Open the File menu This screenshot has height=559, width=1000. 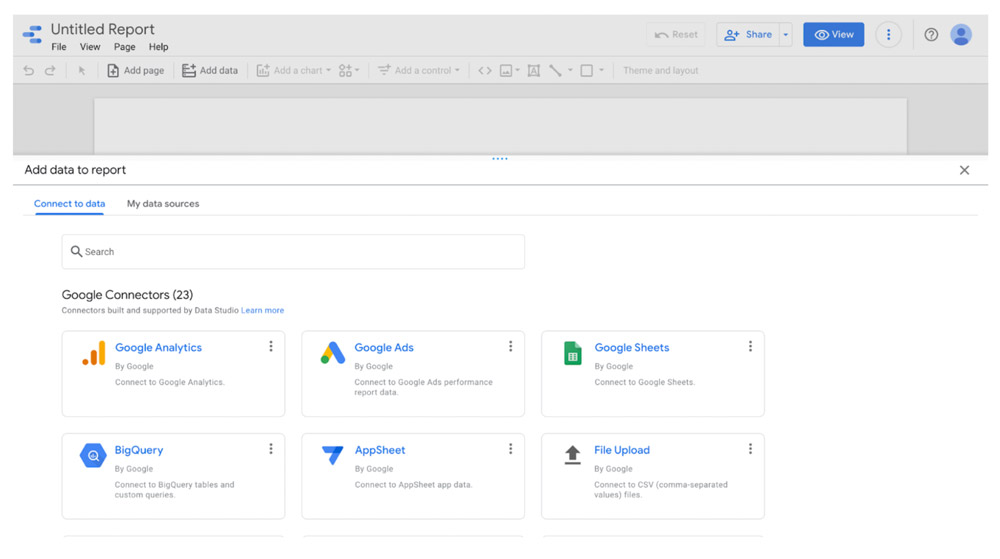59,47
